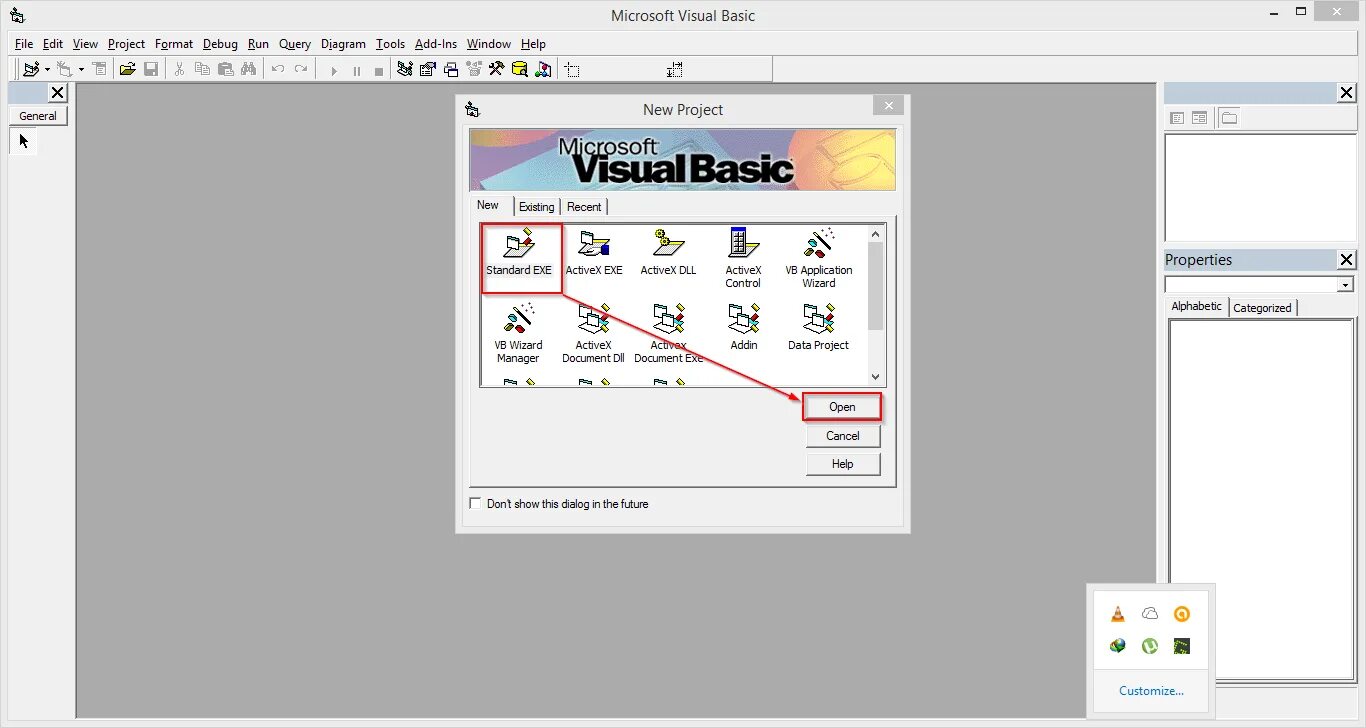Click the Find binoculars icon

(249, 69)
